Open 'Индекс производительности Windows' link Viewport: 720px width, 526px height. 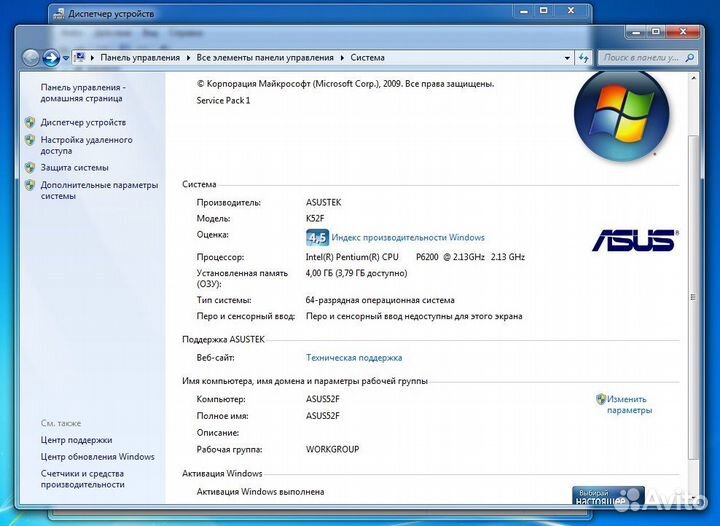click(x=408, y=237)
